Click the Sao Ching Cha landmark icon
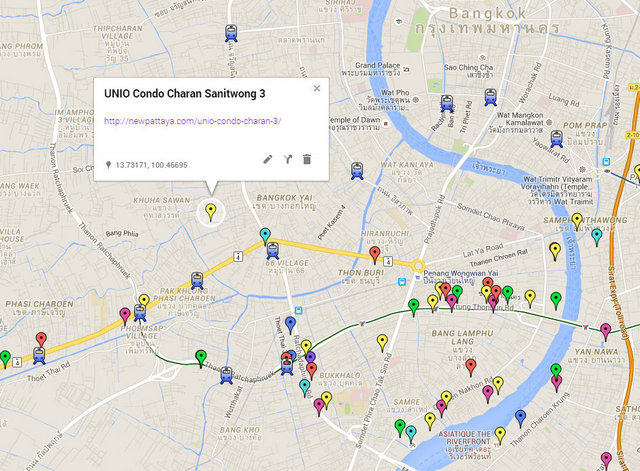The width and height of the screenshot is (640, 471). (x=483, y=57)
